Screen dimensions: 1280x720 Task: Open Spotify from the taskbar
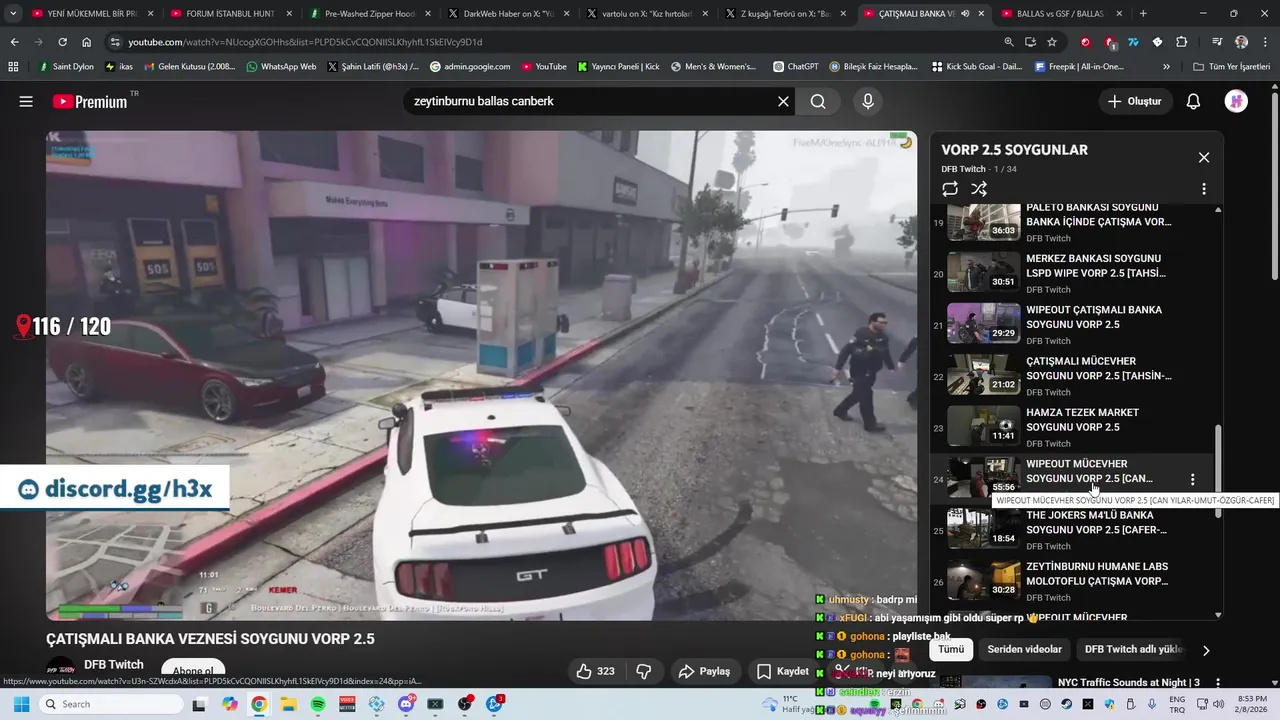(318, 704)
